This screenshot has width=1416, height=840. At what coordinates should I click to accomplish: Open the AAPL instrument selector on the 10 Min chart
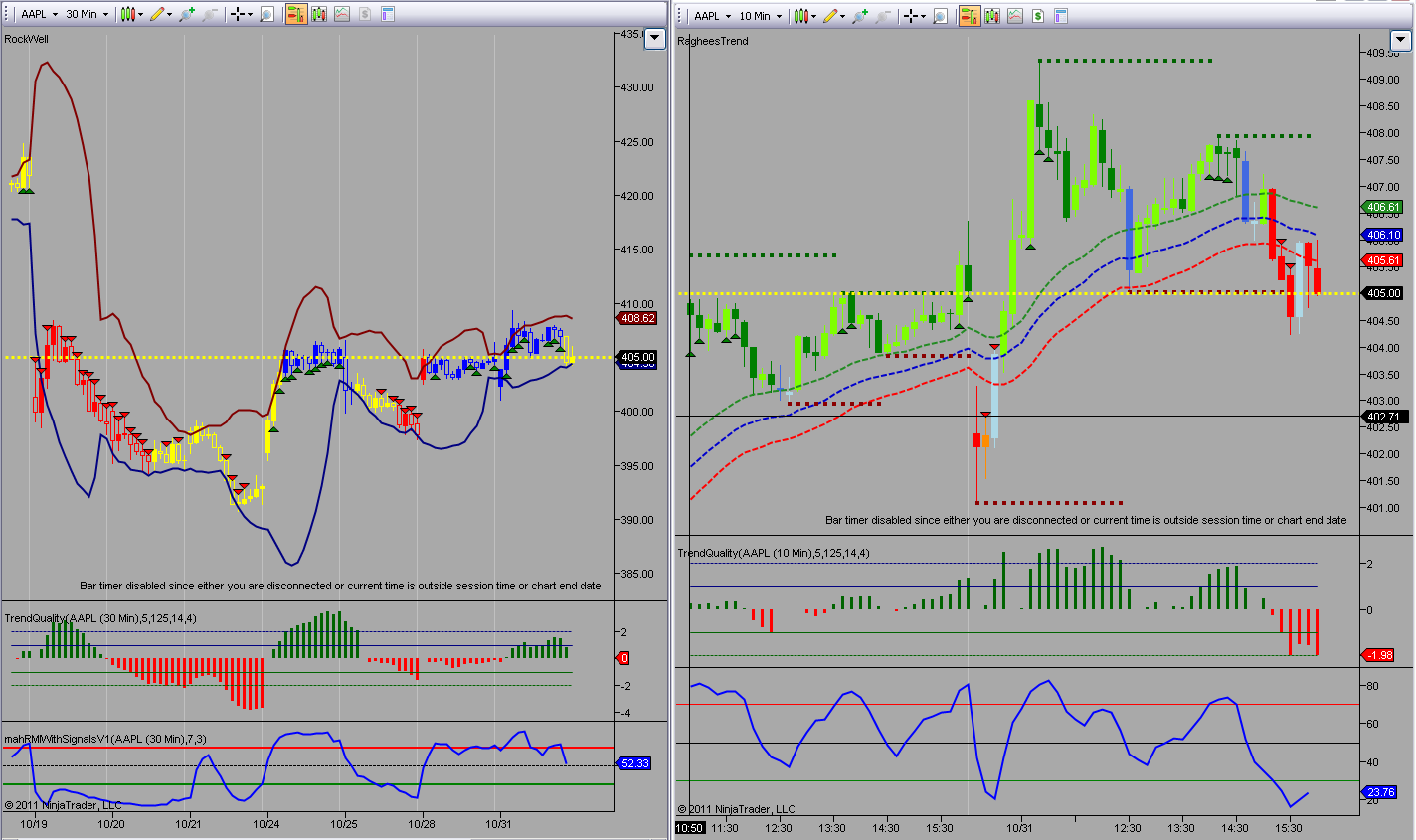712,16
